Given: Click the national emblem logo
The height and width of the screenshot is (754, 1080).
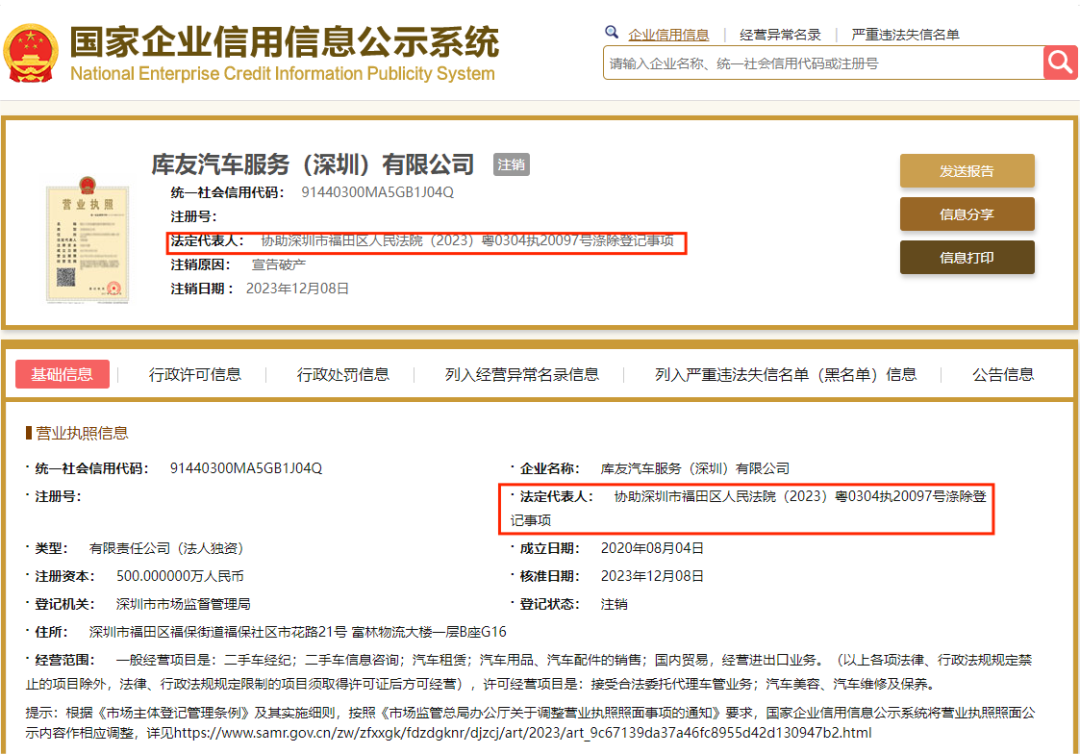Looking at the screenshot, I should coord(30,53).
